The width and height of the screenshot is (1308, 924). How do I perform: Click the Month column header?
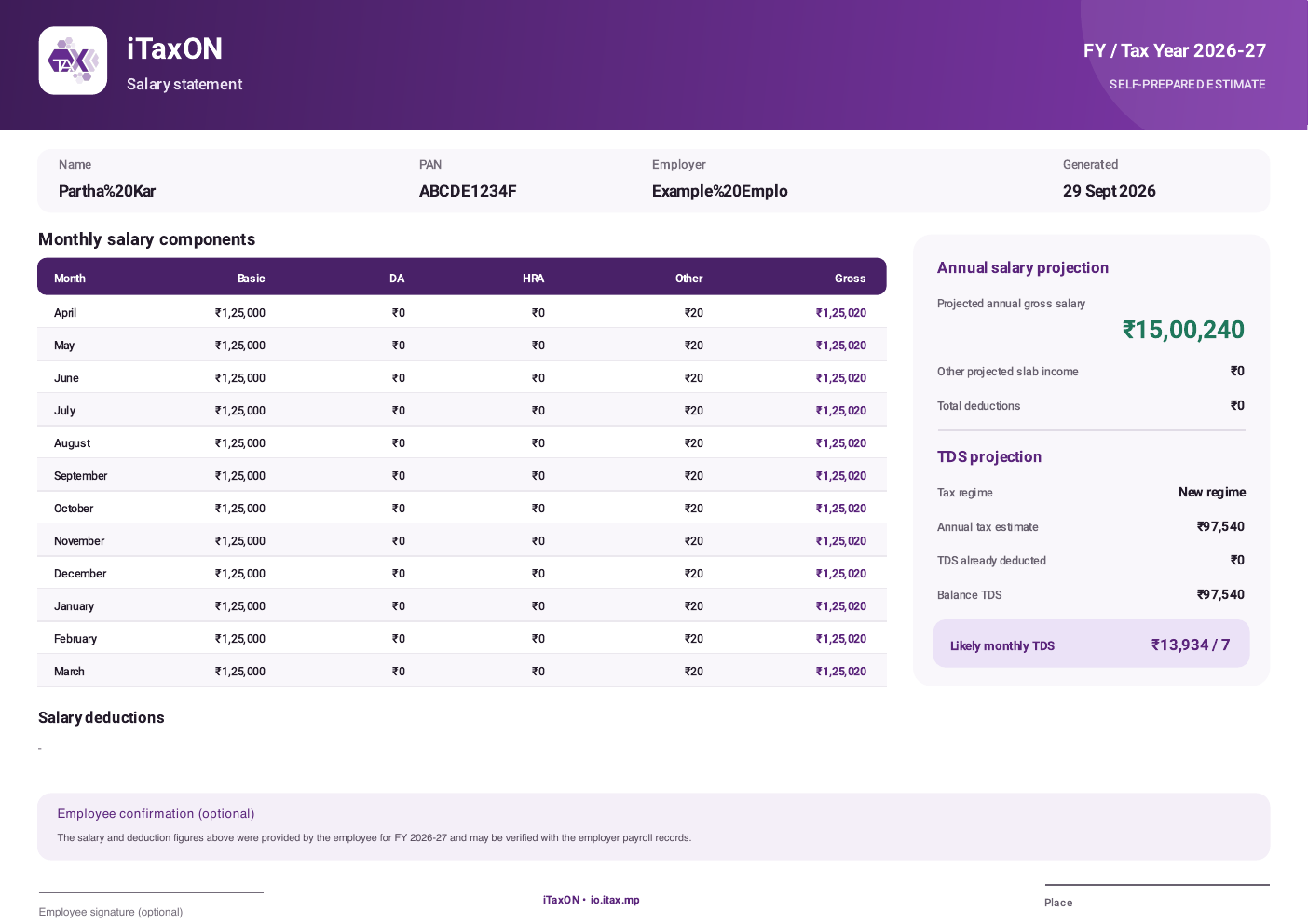coord(70,279)
